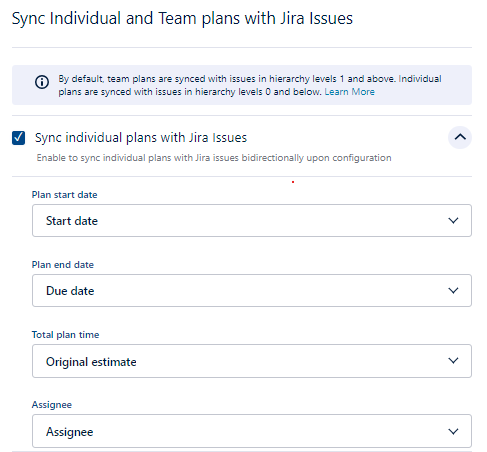Uncheck Sync individual plans with Jira Issues
This screenshot has height=452, width=487.
pyautogui.click(x=18, y=138)
